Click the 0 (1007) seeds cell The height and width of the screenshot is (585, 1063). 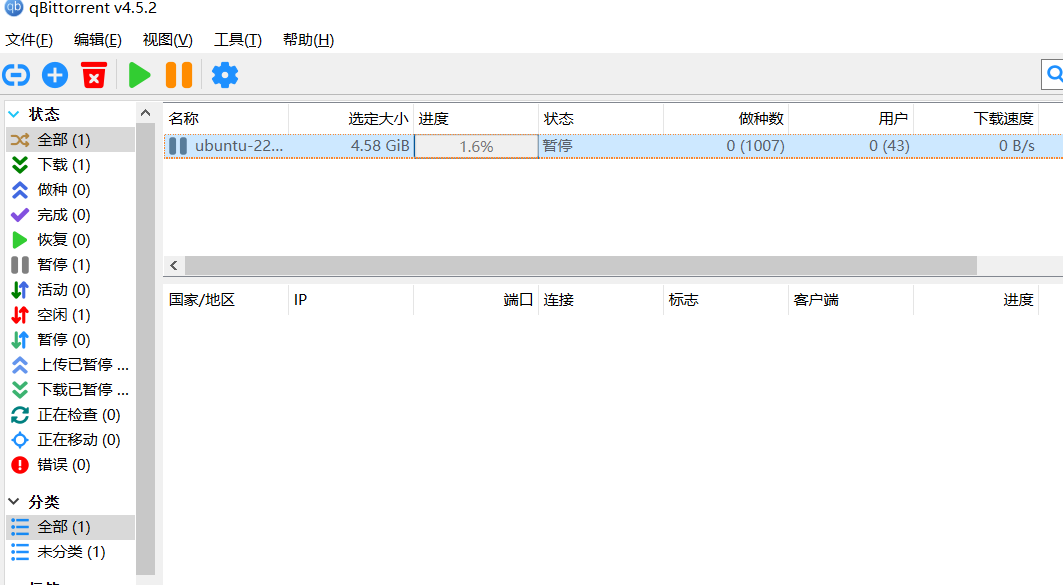tap(726, 146)
